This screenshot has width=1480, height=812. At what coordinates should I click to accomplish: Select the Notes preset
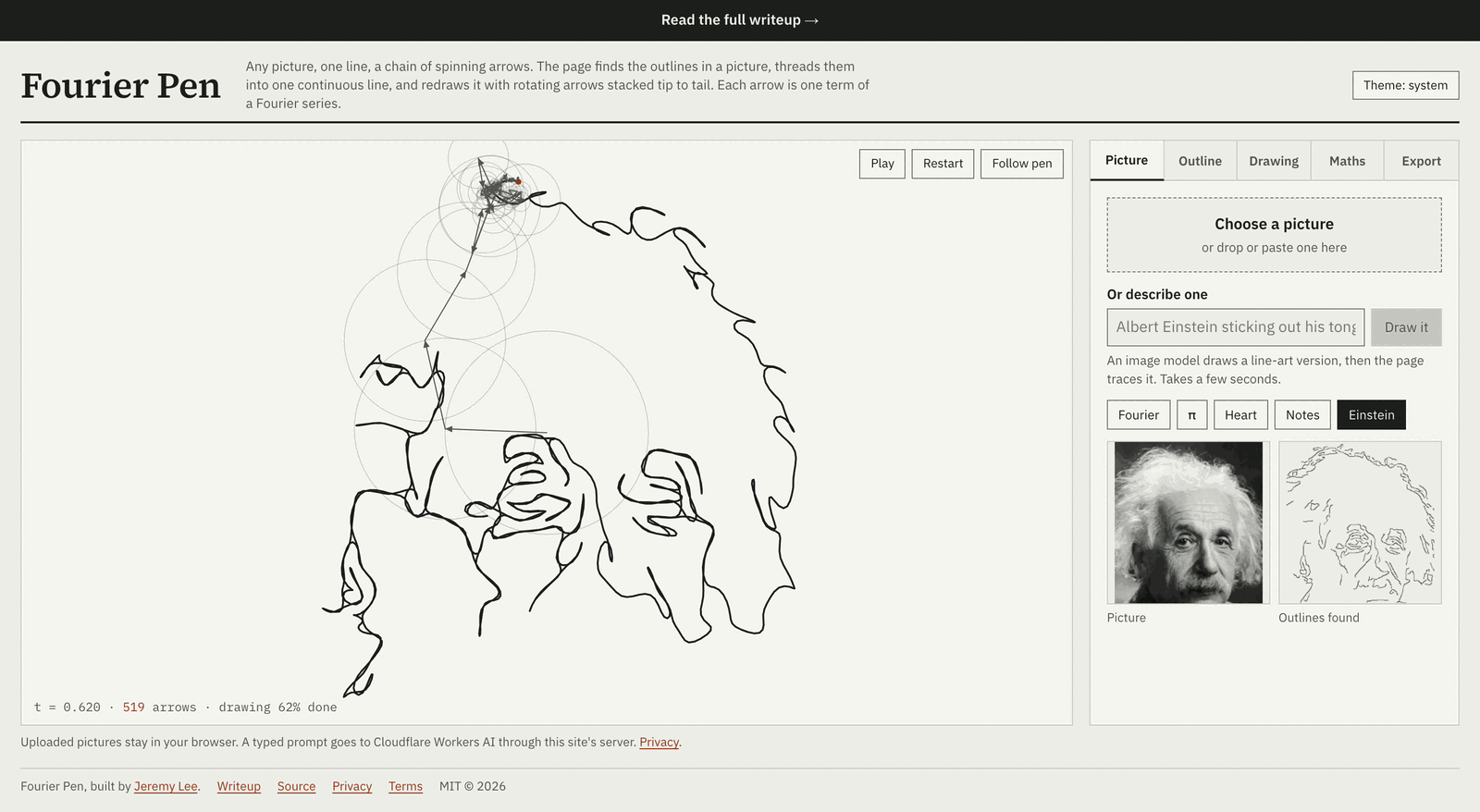pyautogui.click(x=1302, y=415)
